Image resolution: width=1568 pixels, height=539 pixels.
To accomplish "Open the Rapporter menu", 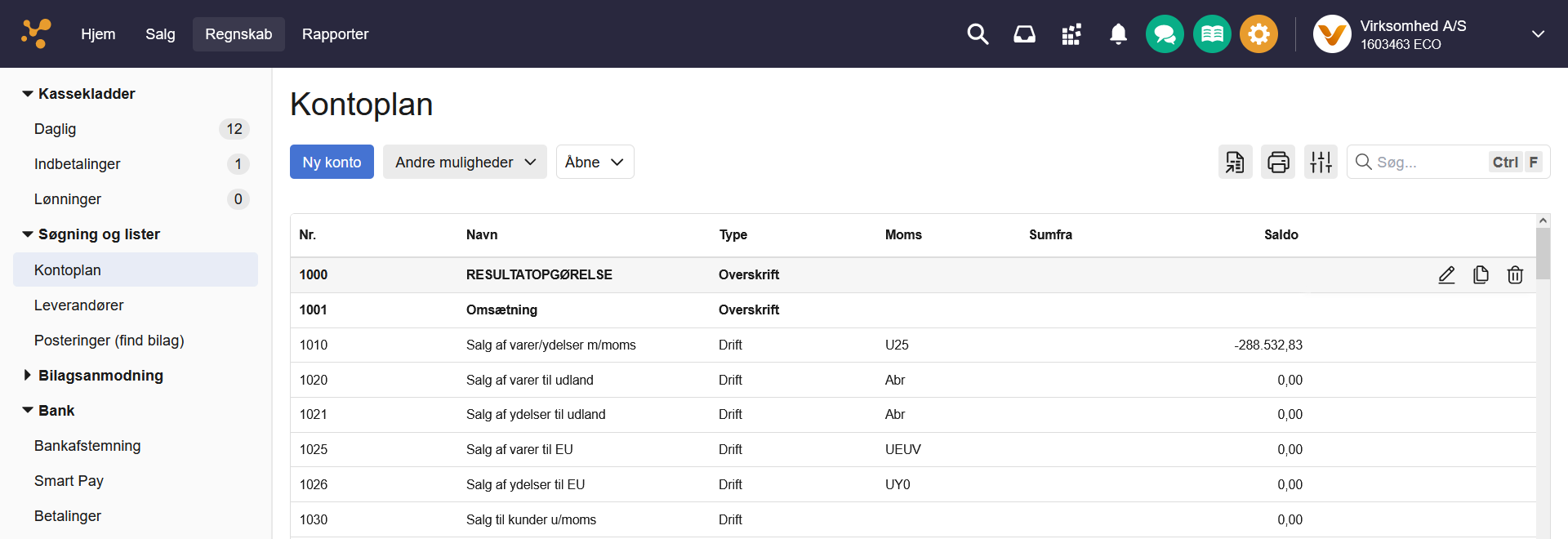I will (335, 34).
